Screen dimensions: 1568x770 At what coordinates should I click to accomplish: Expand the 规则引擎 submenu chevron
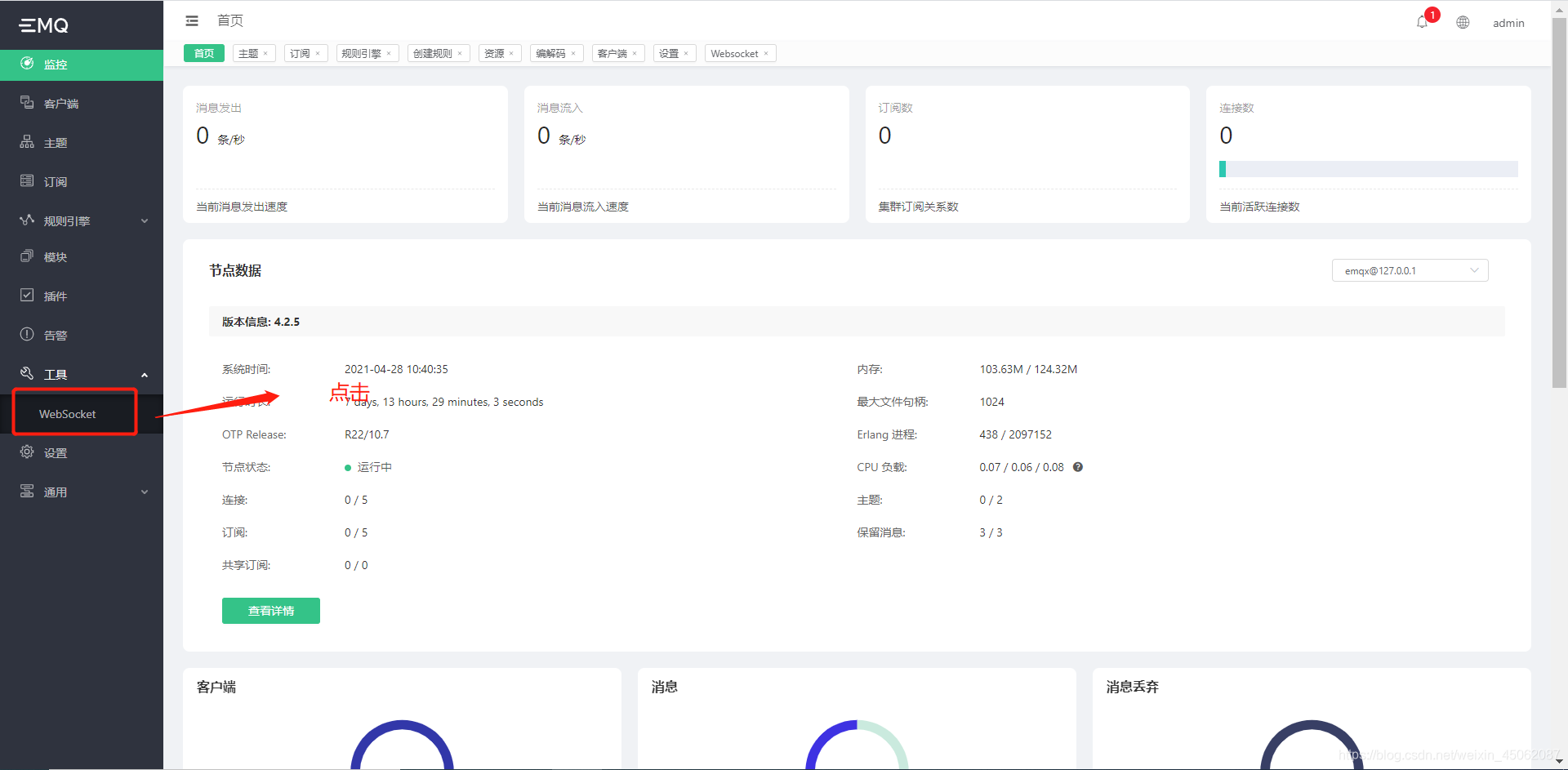coord(145,221)
